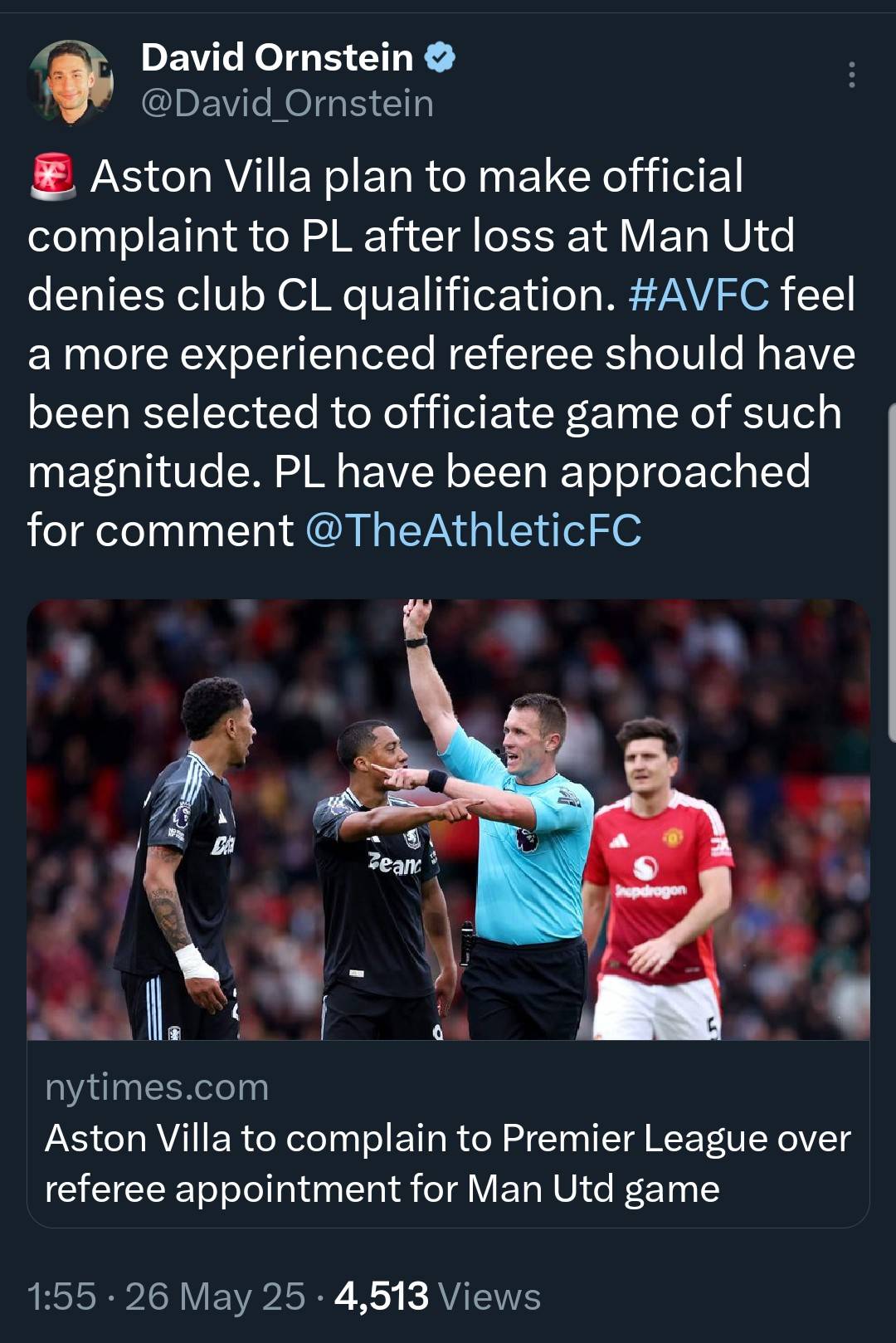Tap the 1:55 timestamp
Viewport: 896px width, 1343px height.
tap(61, 1297)
